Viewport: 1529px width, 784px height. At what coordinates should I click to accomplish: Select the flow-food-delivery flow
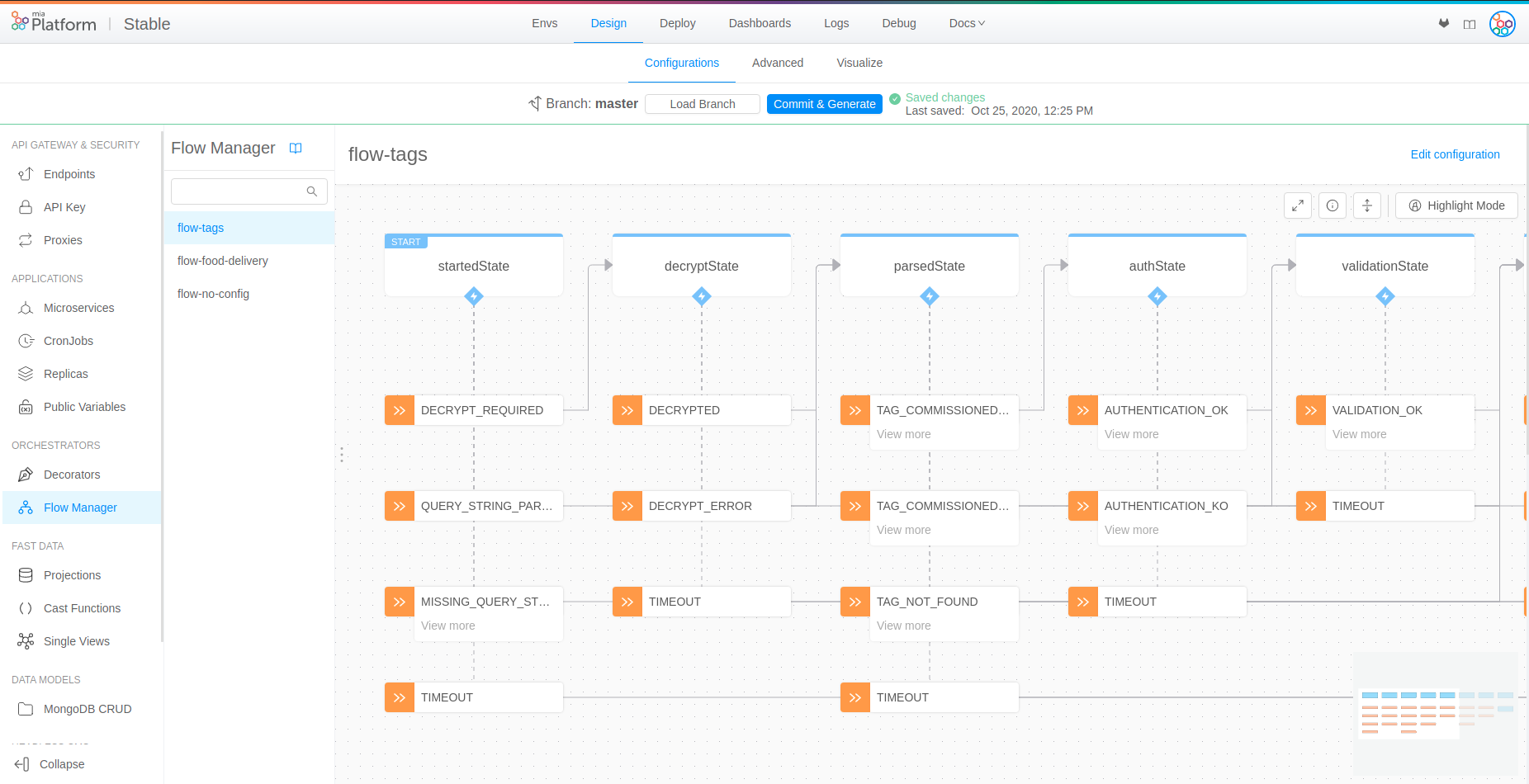[223, 261]
